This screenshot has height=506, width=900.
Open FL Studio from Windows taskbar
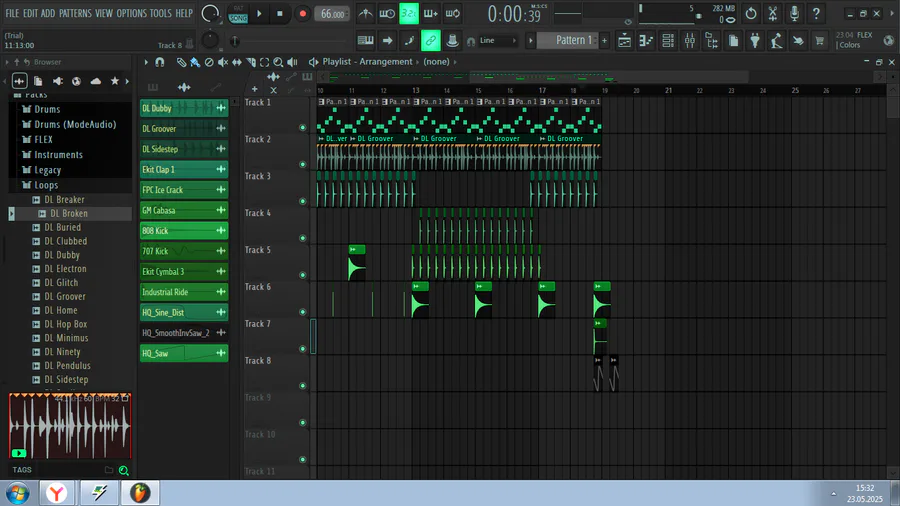tap(139, 493)
